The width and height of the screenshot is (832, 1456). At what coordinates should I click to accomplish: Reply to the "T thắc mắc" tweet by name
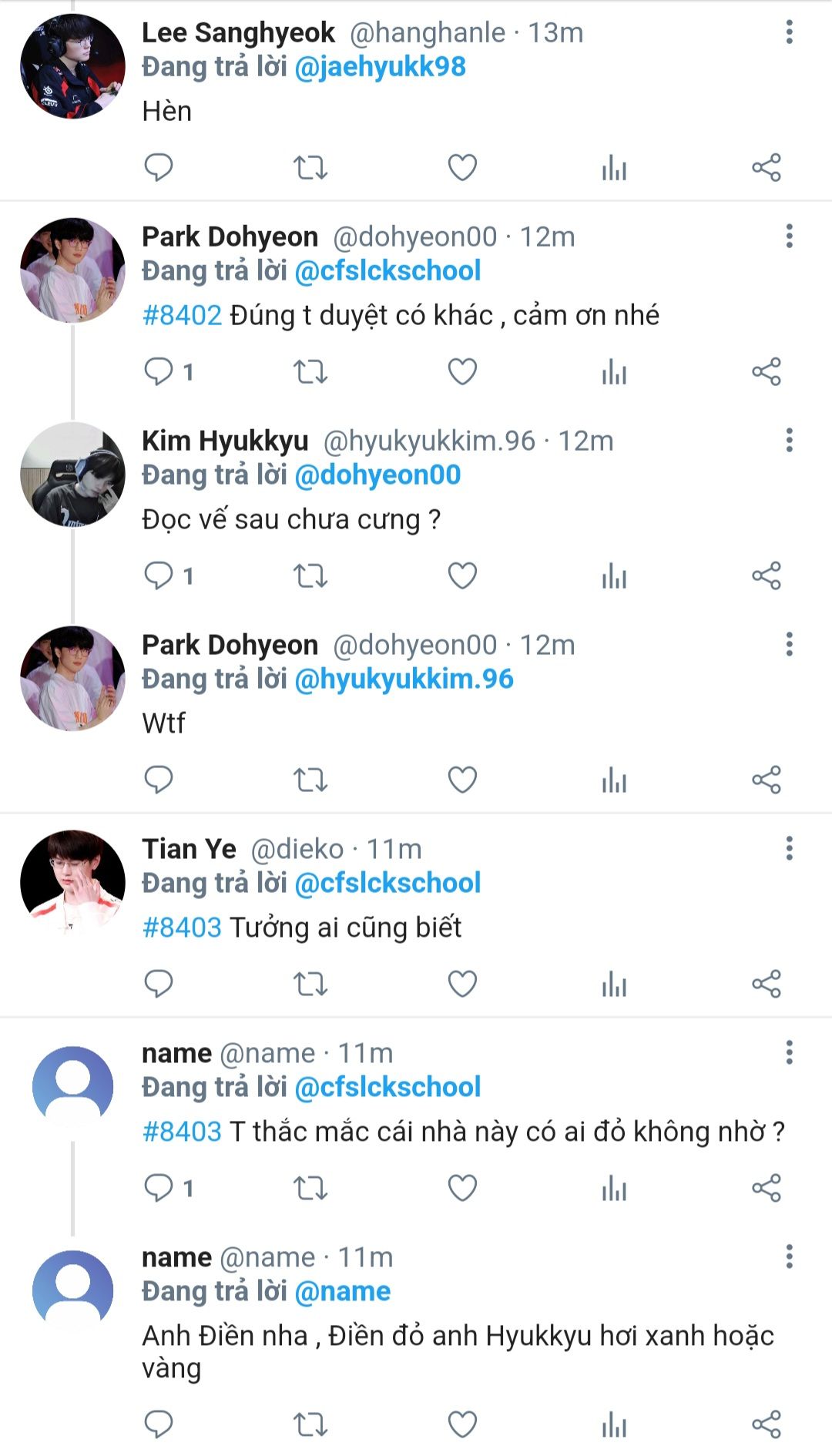coord(159,1188)
